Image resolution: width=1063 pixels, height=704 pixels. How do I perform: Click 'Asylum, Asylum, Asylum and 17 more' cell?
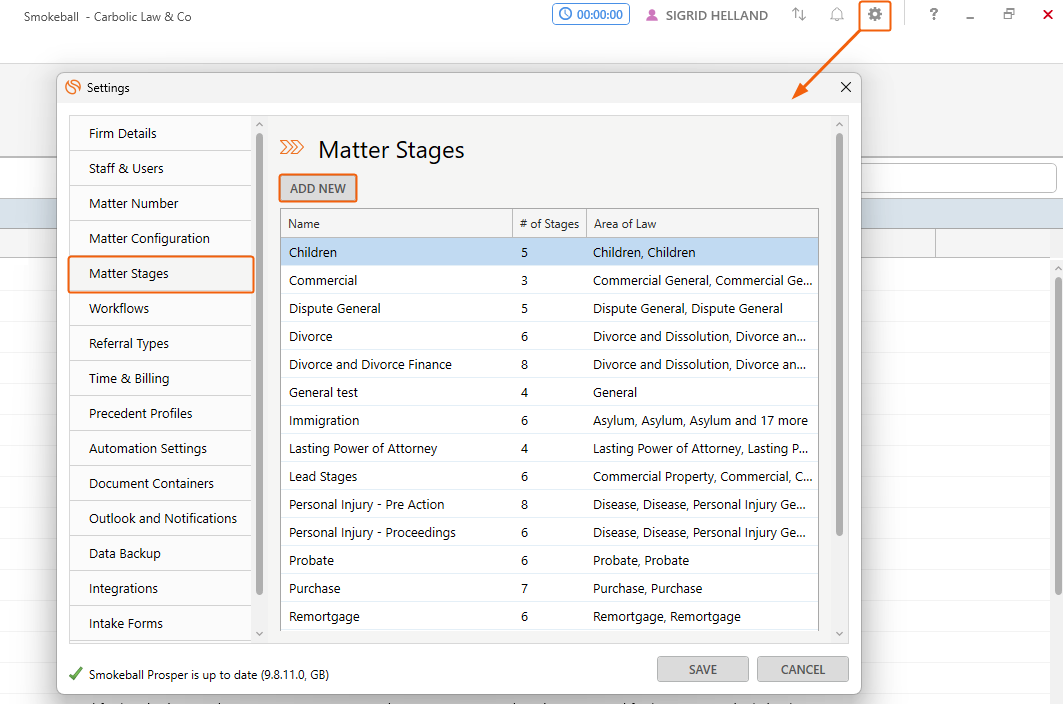(x=700, y=421)
